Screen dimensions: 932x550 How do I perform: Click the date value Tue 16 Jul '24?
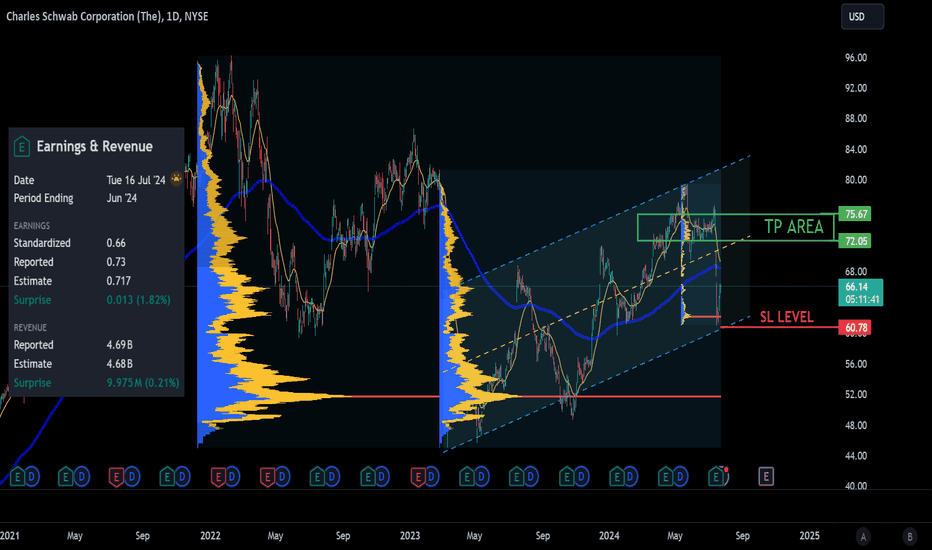136,180
